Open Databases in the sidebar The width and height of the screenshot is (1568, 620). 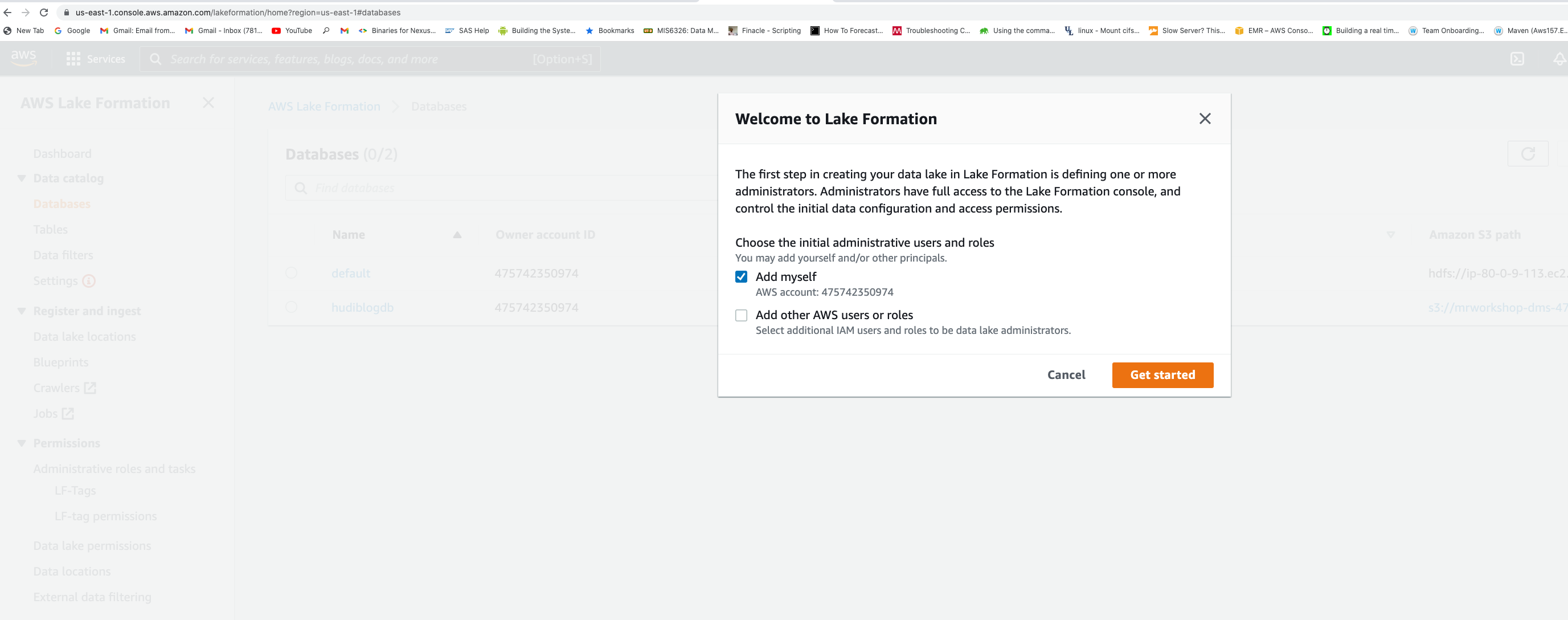[x=62, y=203]
